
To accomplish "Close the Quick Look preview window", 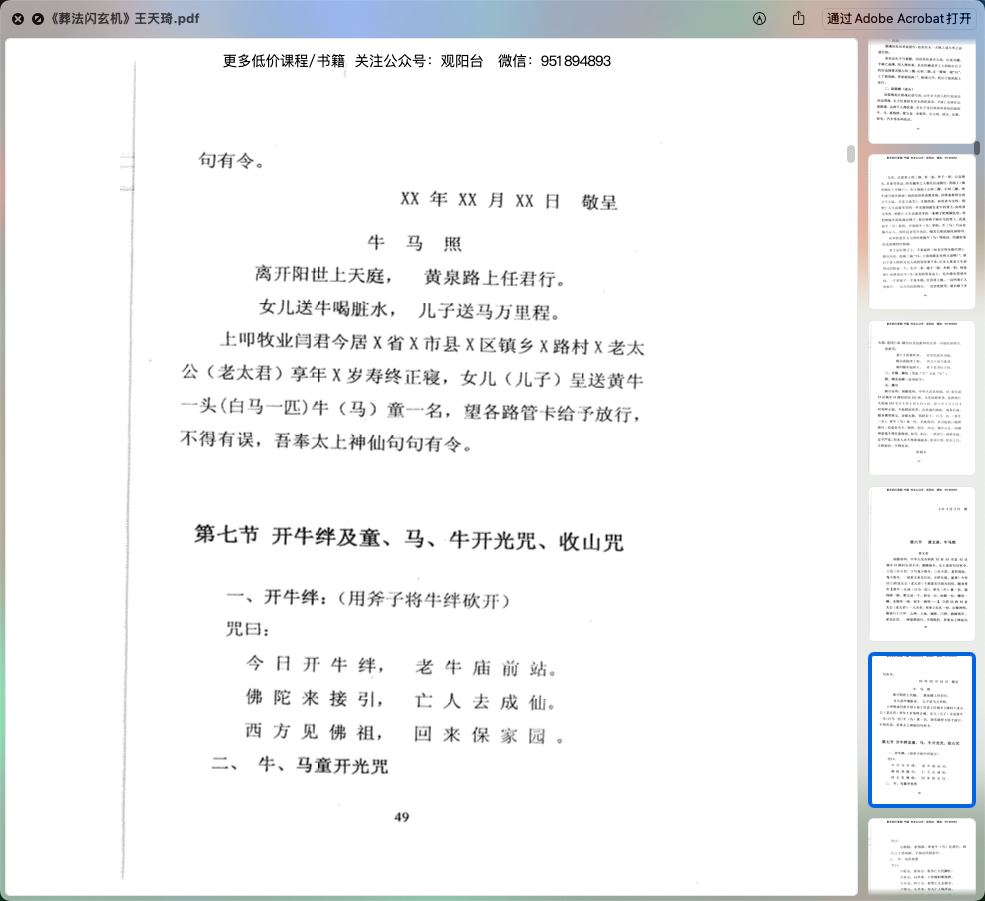I will click(x=18, y=19).
